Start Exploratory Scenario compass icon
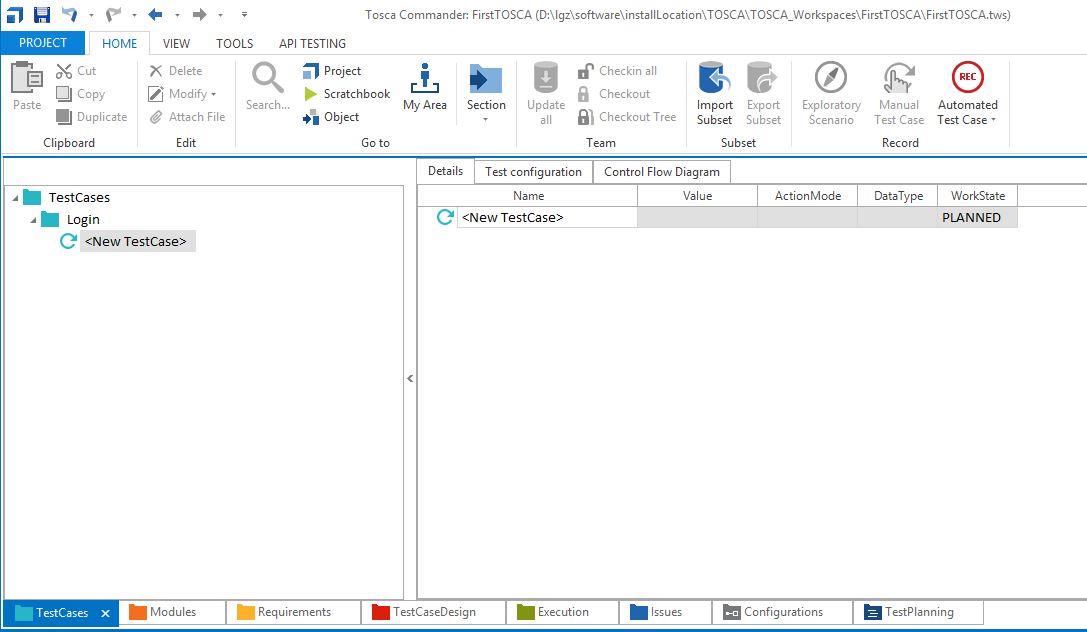1087x632 pixels. [831, 77]
